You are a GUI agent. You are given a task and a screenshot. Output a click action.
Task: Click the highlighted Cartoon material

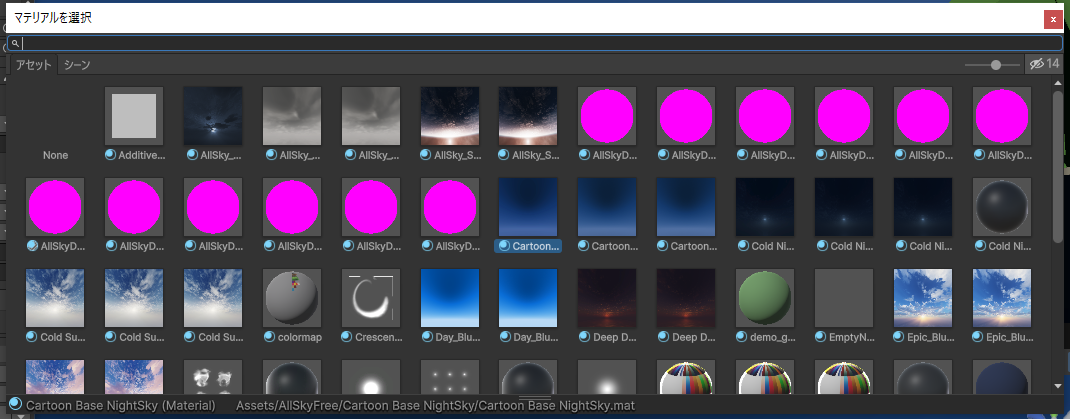[529, 207]
